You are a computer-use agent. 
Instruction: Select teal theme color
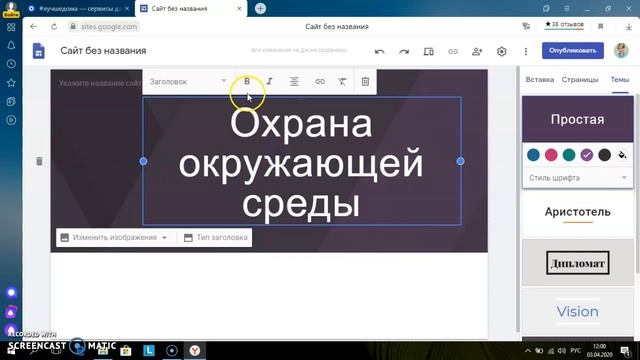coord(569,155)
